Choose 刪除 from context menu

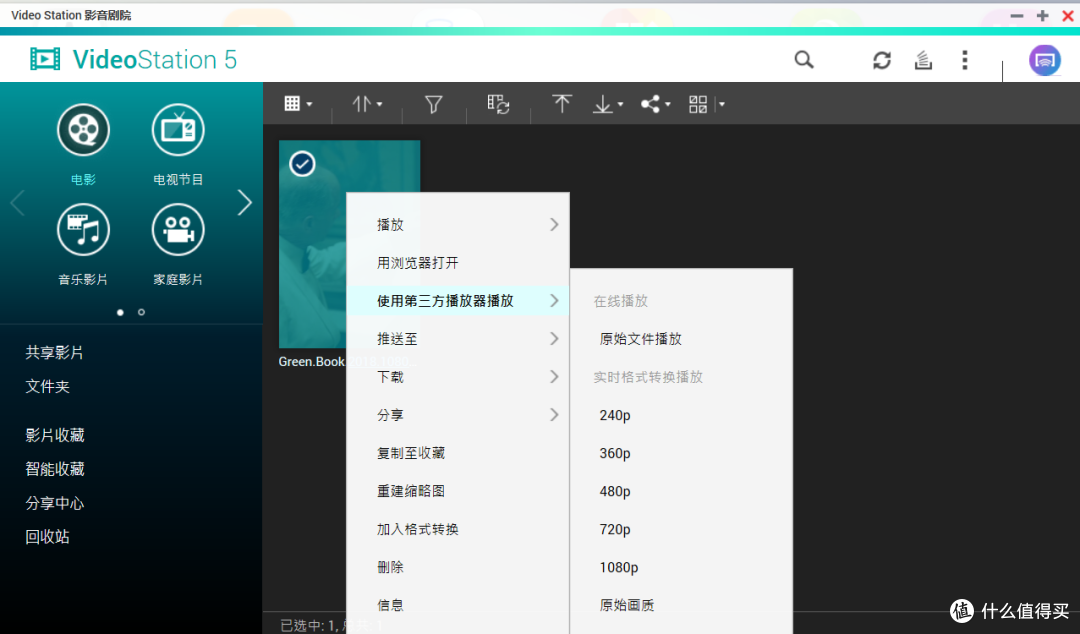click(458, 567)
